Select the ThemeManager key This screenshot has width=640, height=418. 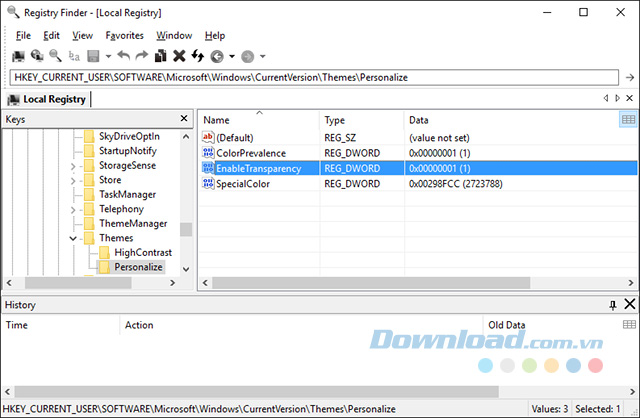(x=133, y=224)
